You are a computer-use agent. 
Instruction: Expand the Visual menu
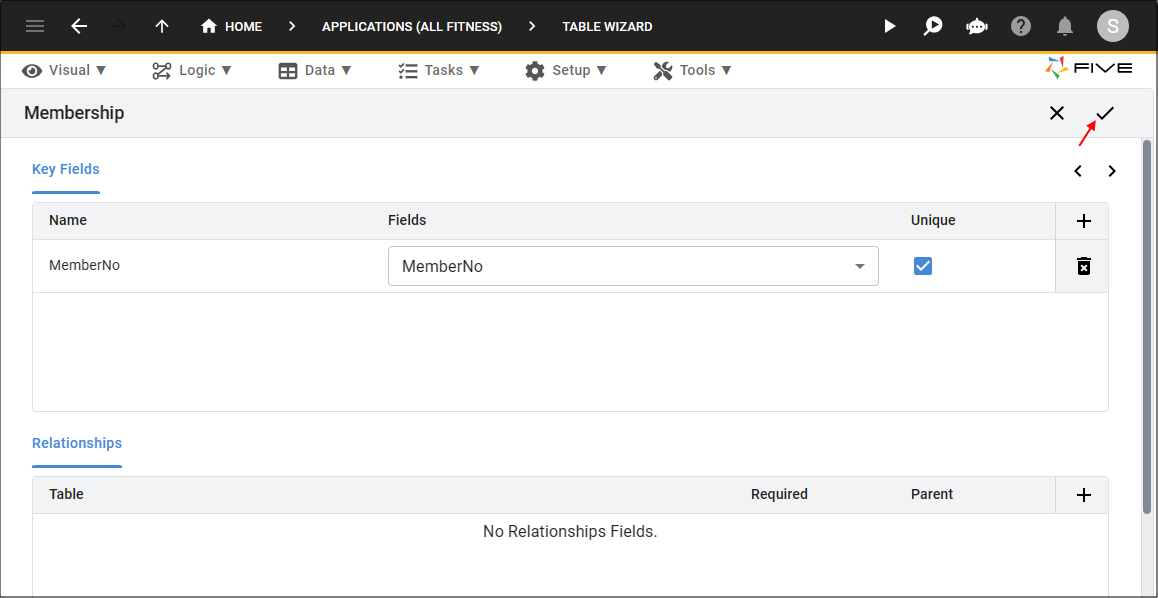point(64,70)
